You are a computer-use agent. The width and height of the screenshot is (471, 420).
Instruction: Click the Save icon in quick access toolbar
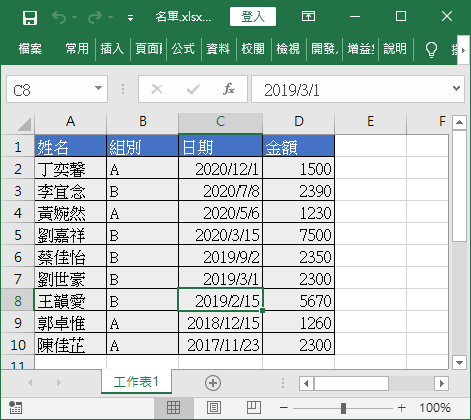tap(30, 17)
